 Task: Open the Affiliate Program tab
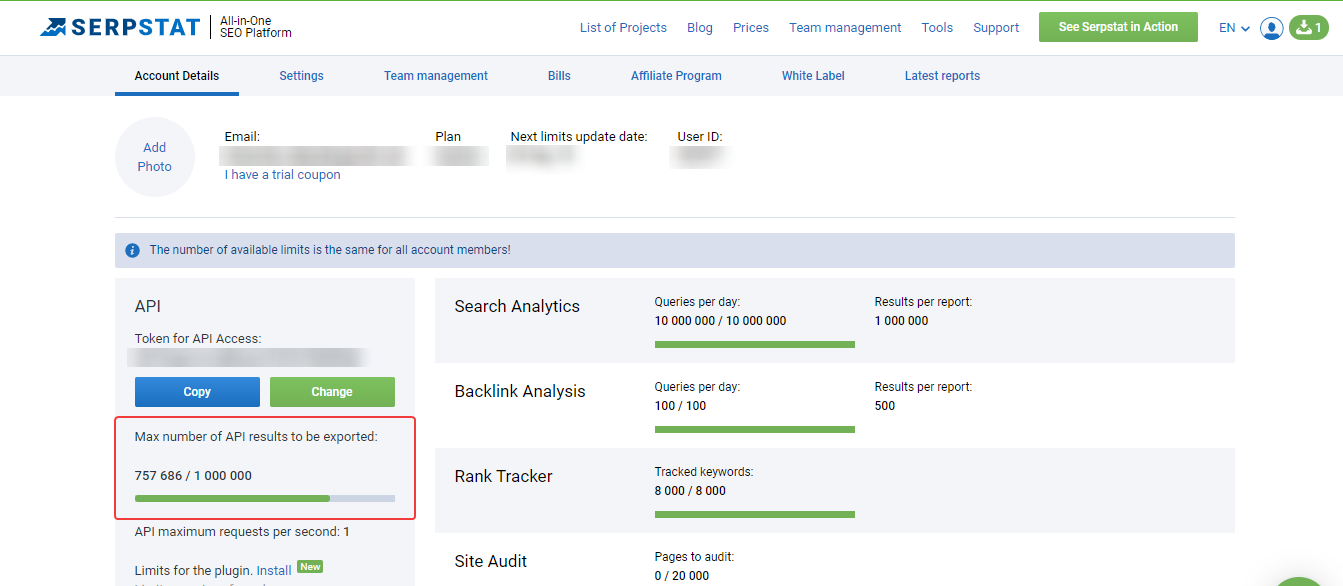pyautogui.click(x=676, y=76)
